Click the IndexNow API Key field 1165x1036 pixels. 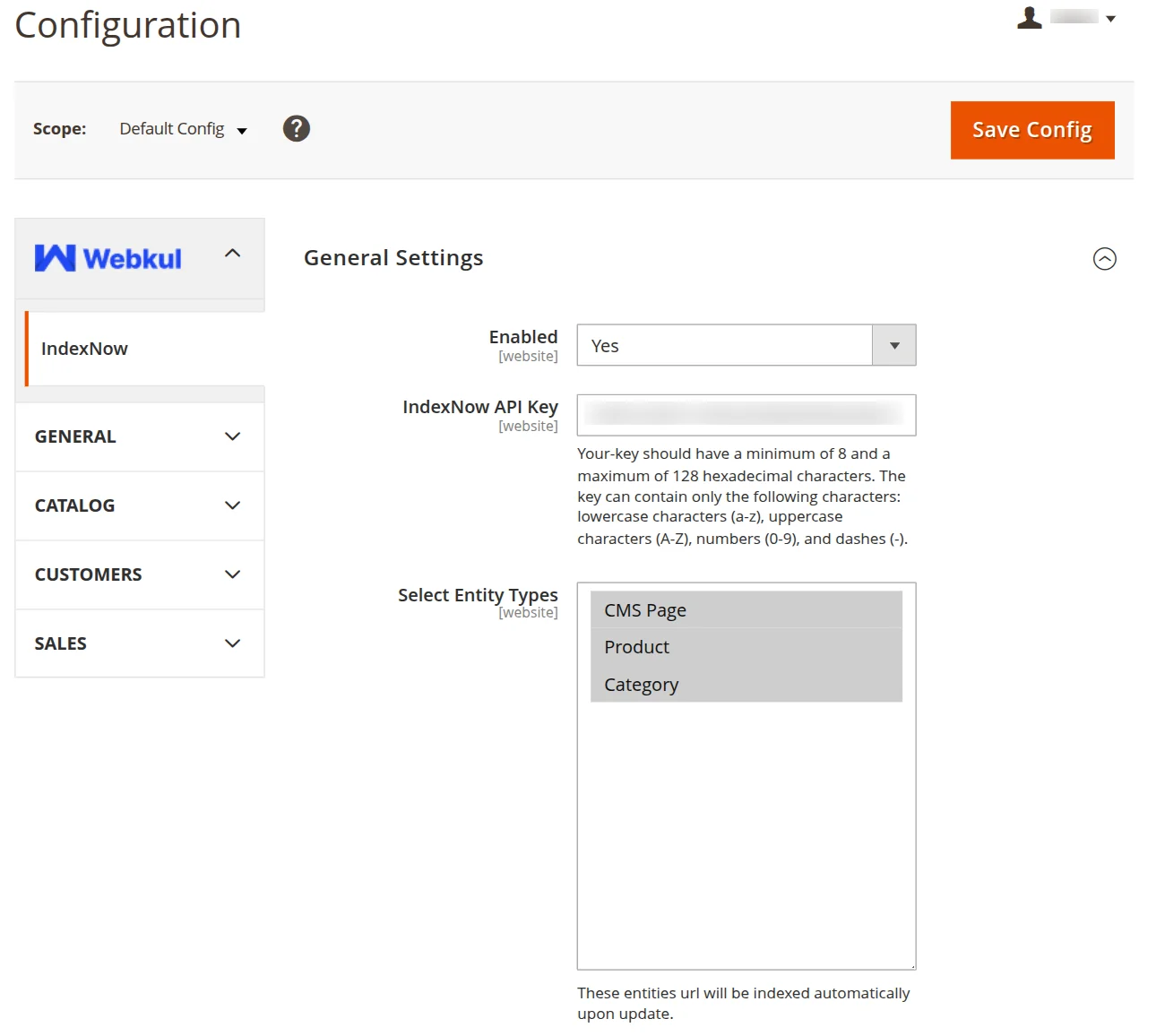click(x=746, y=415)
